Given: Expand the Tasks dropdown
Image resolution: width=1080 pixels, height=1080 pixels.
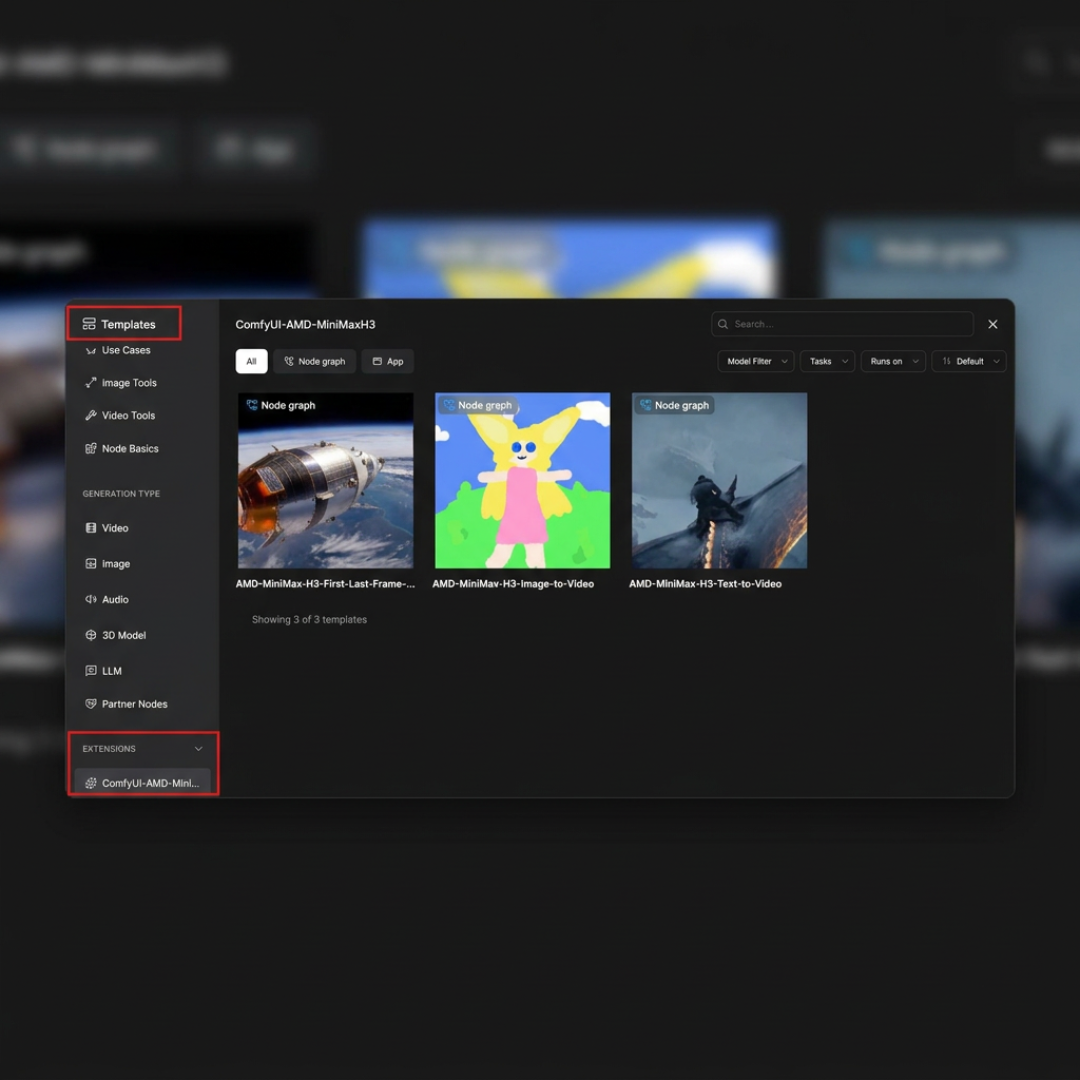Looking at the screenshot, I should point(827,361).
